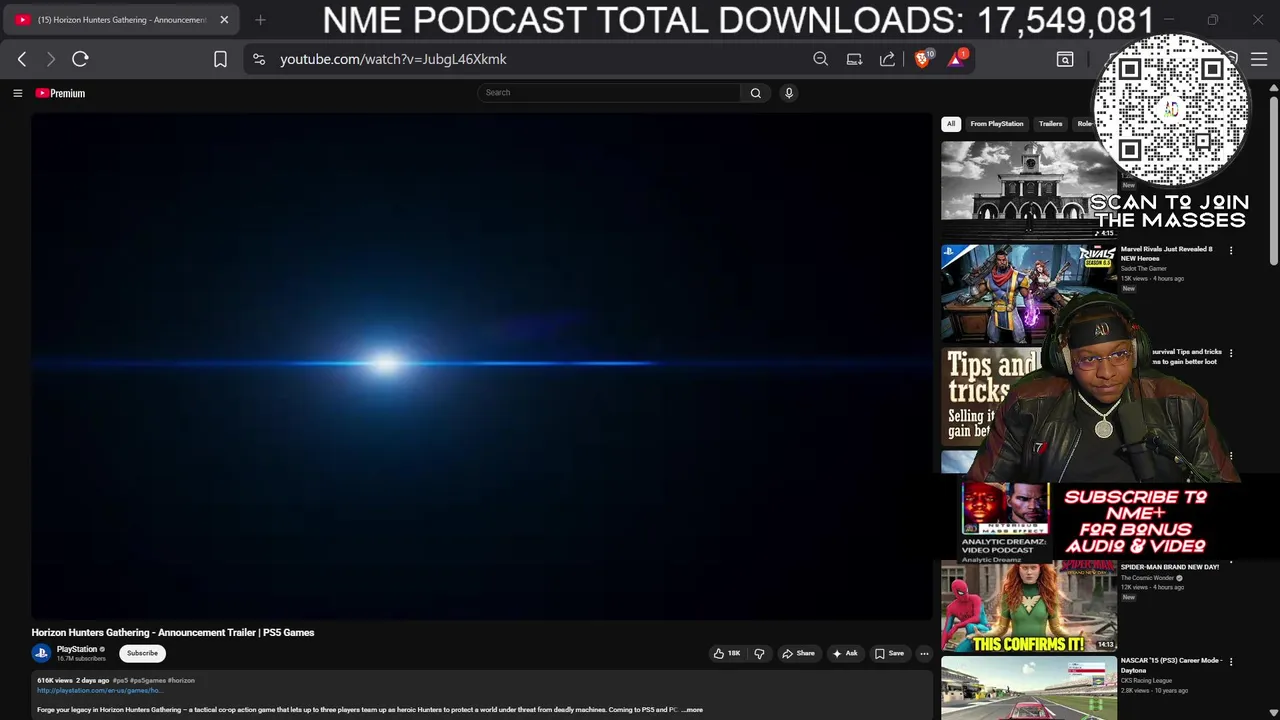Click the #ps5 hashtag in description

pos(120,680)
